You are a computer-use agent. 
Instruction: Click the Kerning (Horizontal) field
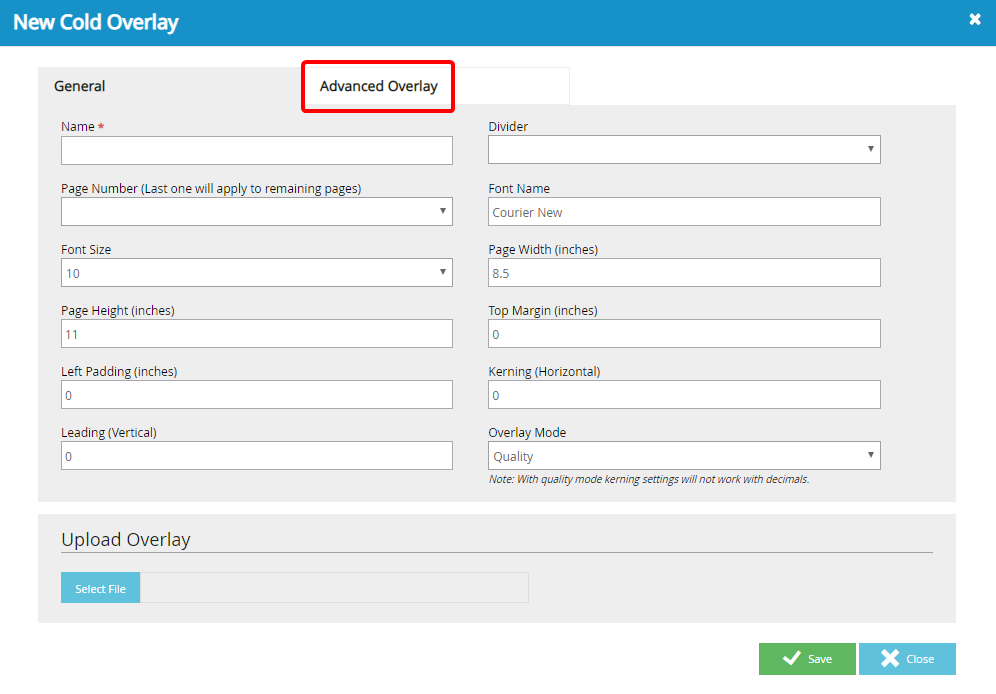[684, 395]
